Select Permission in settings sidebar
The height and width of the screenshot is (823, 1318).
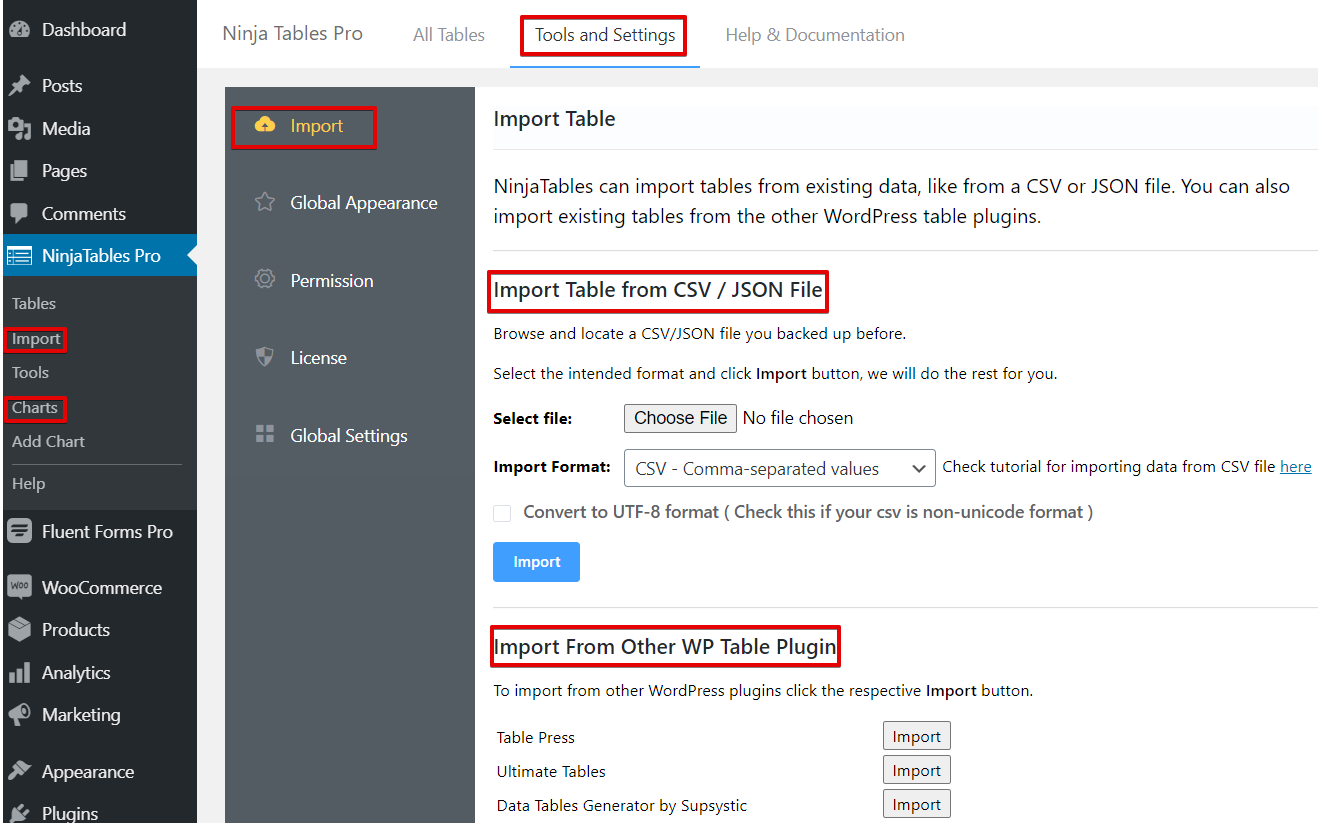click(332, 281)
